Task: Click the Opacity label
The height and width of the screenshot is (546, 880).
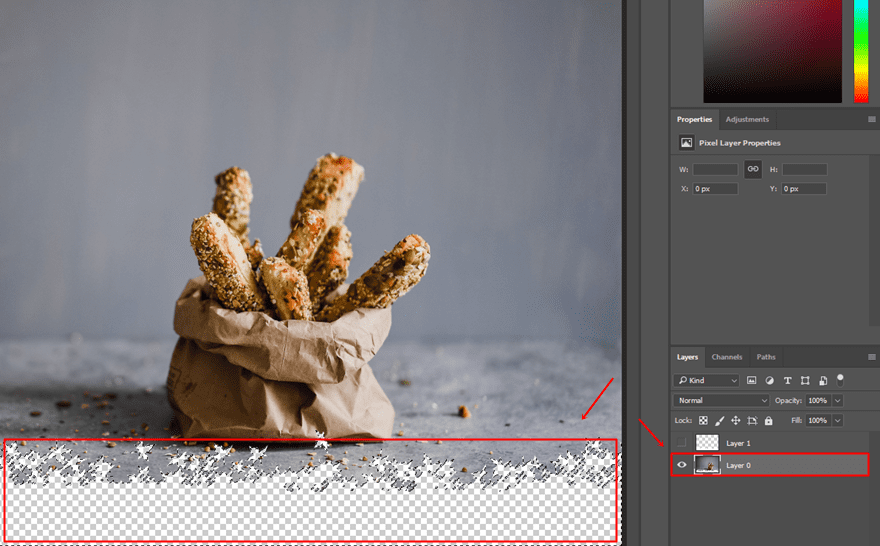Action: pyautogui.click(x=788, y=401)
